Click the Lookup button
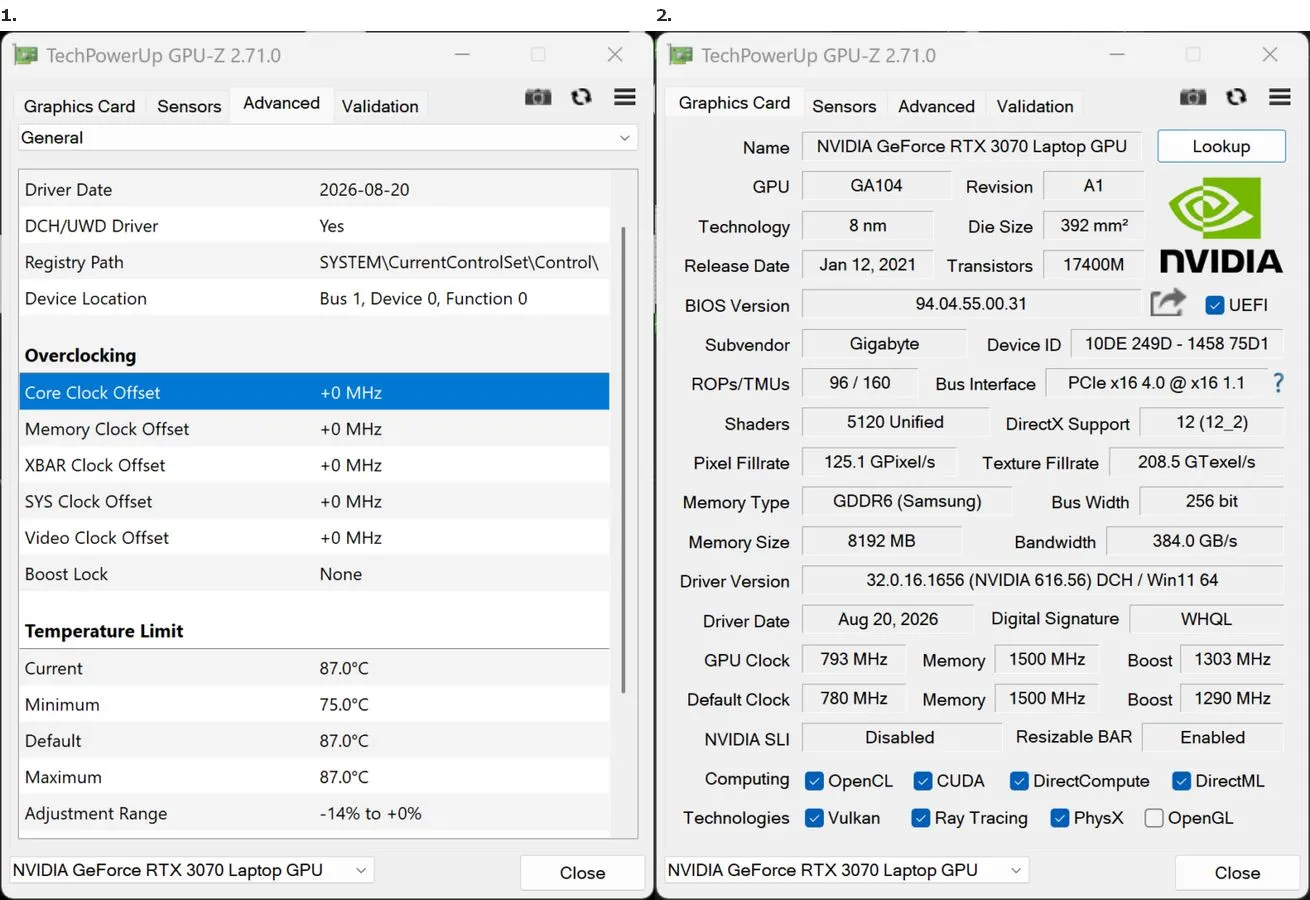1310x900 pixels. (1221, 146)
